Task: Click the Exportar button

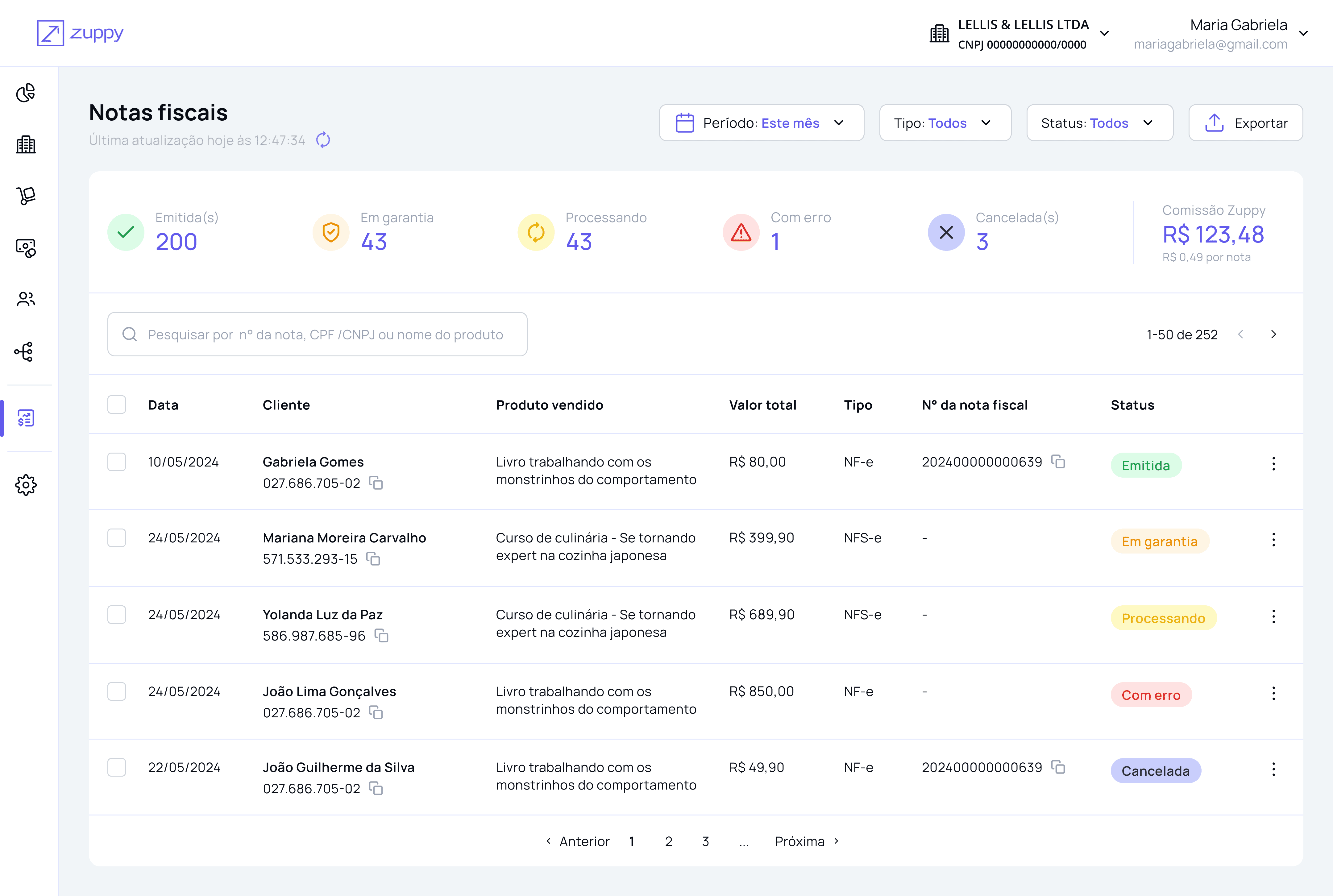Action: tap(1246, 123)
